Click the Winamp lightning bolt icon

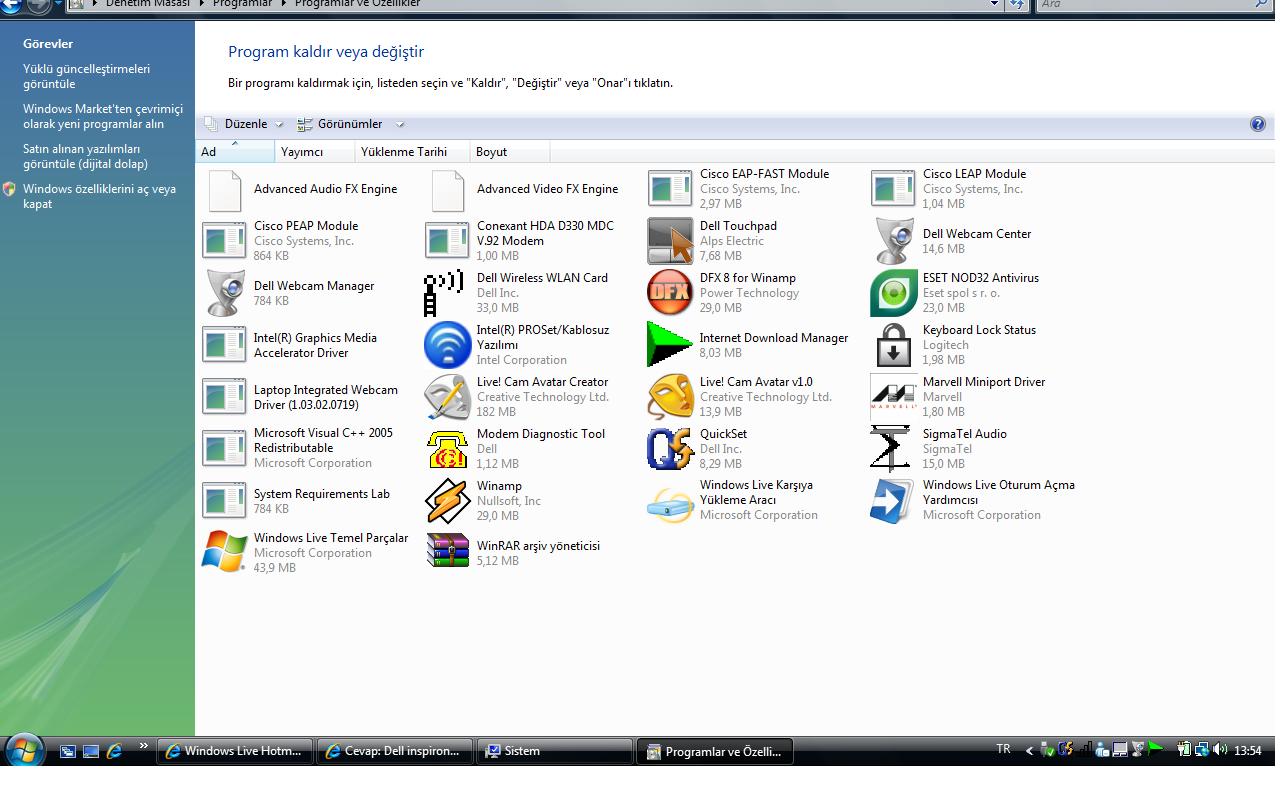click(x=447, y=501)
